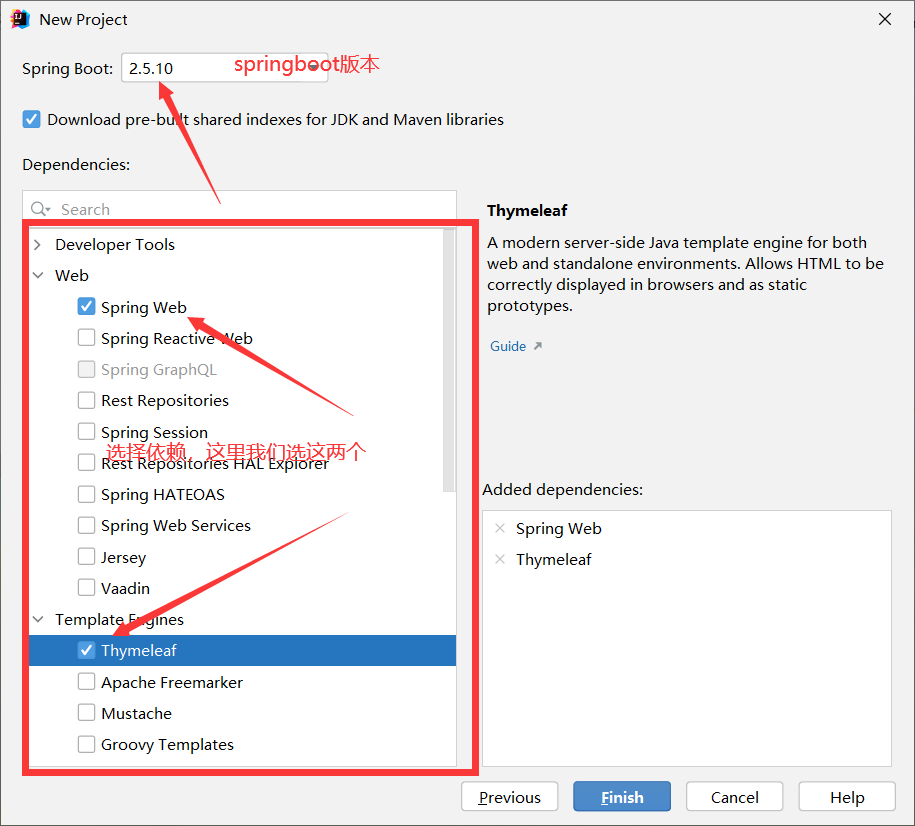Check the Spring Web Services dependency
This screenshot has height=826, width=915.
click(x=86, y=525)
